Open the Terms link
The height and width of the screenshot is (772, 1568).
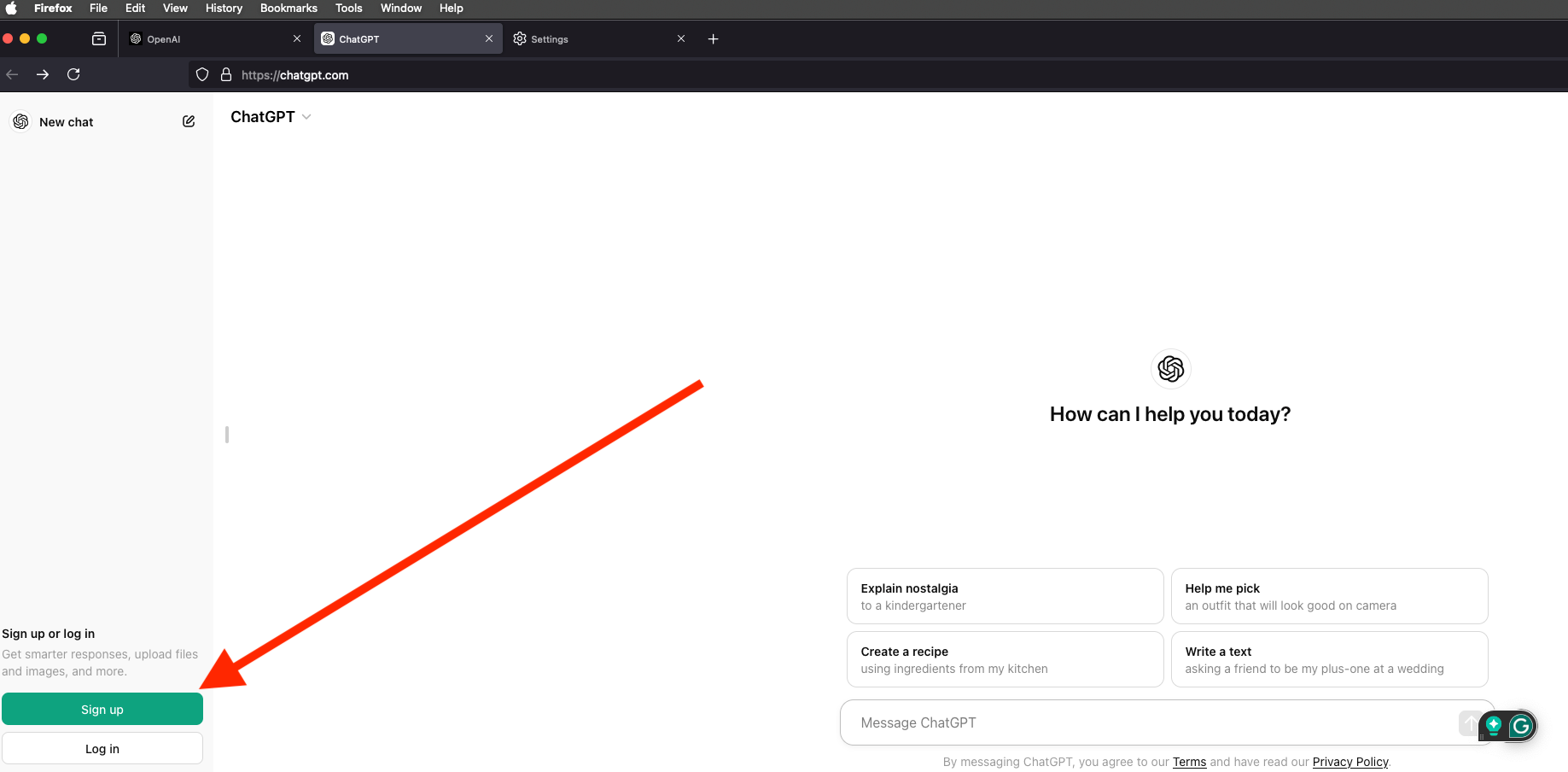point(1189,762)
